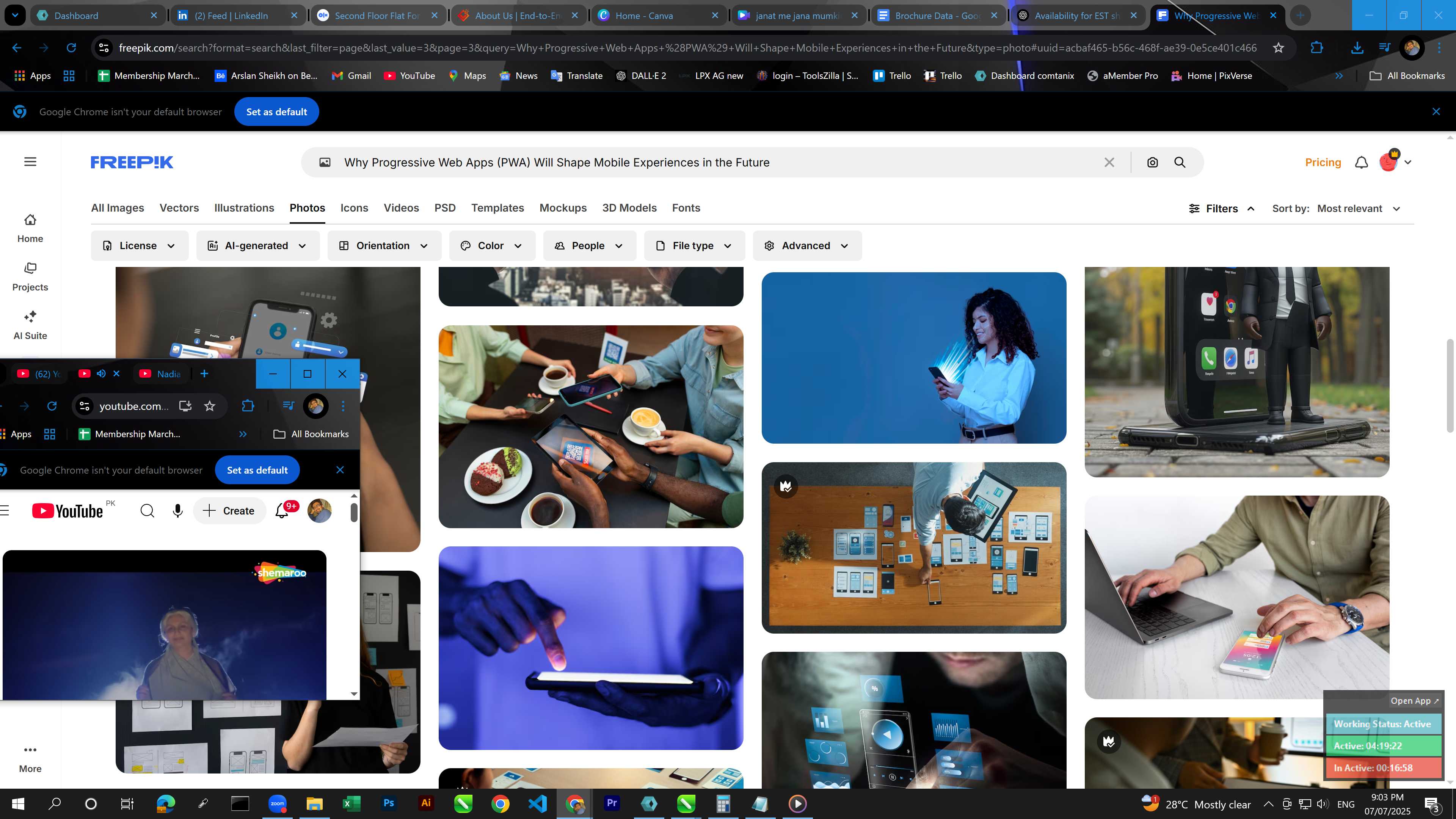Screen dimensions: 1456x819
Task: Open man typing on laptop photo
Action: (1237, 598)
